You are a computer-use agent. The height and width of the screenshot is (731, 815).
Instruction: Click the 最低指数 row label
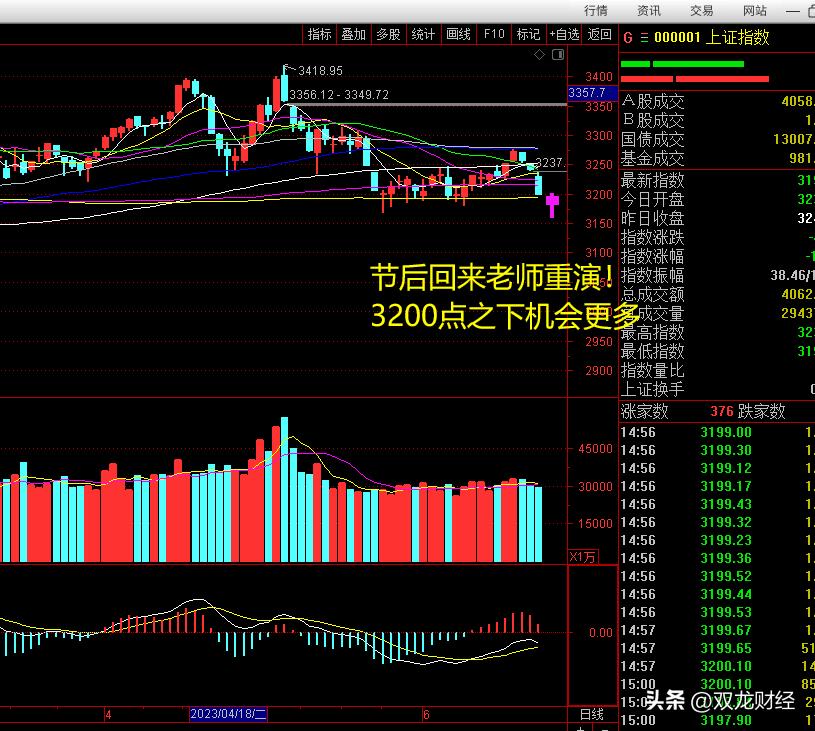652,351
